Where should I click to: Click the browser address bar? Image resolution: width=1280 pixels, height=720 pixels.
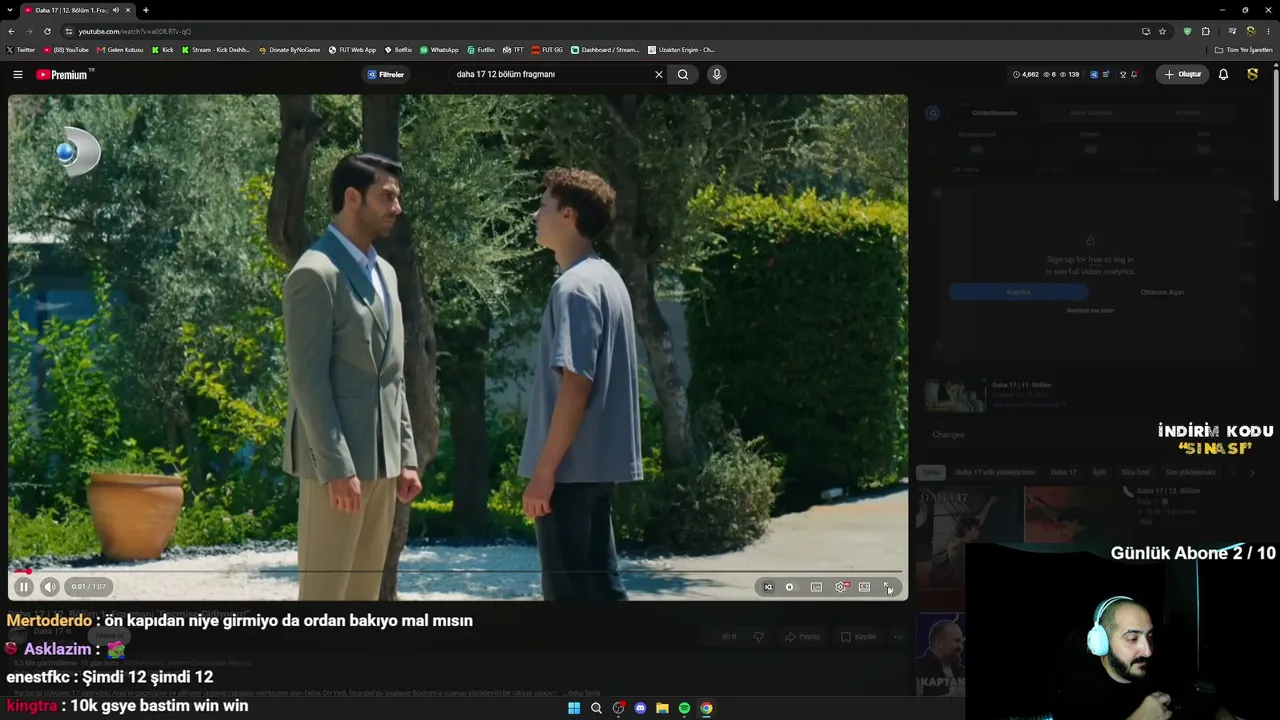[600, 31]
